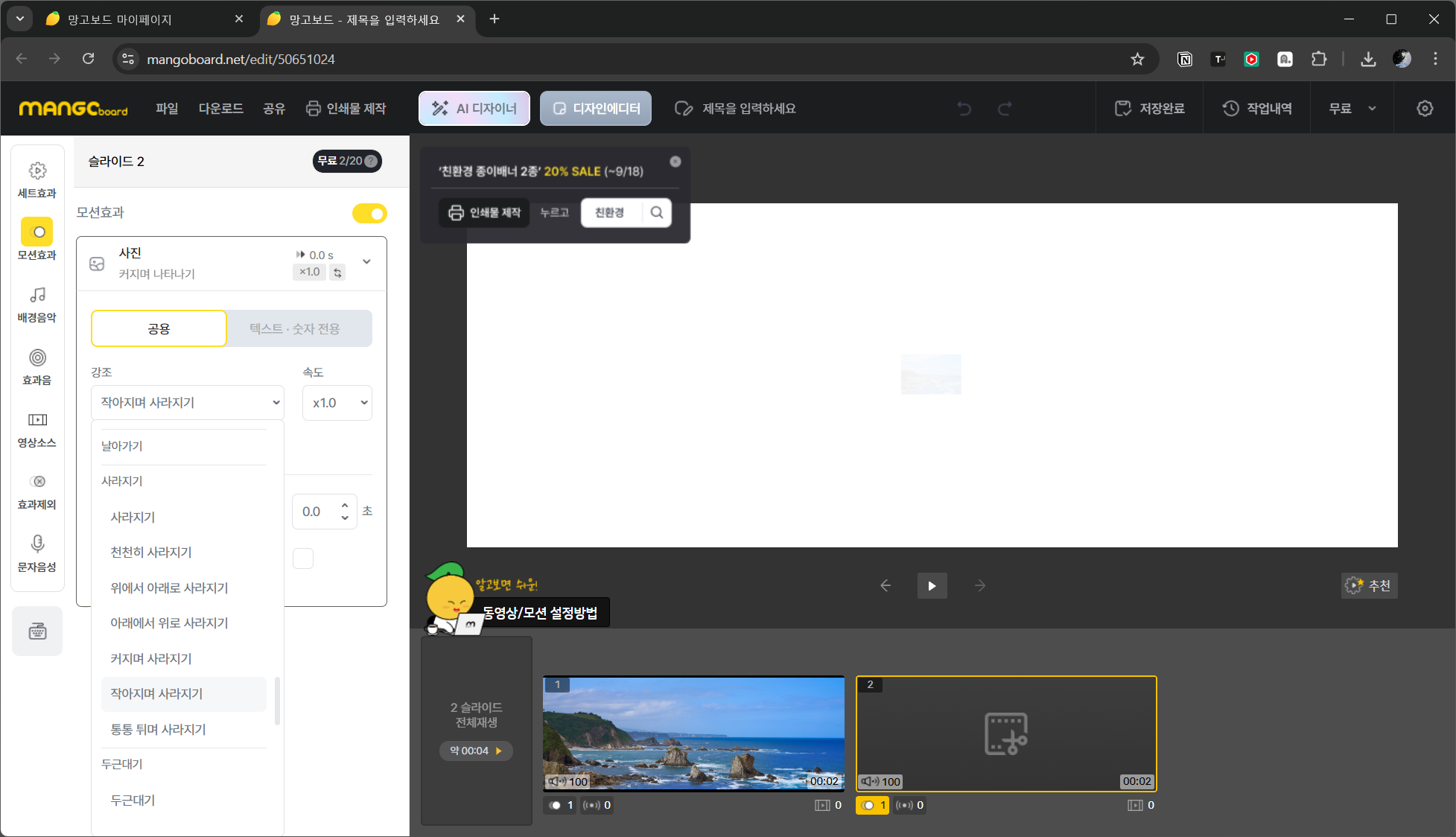
Task: Open the settings gear in the header
Action: point(1424,109)
